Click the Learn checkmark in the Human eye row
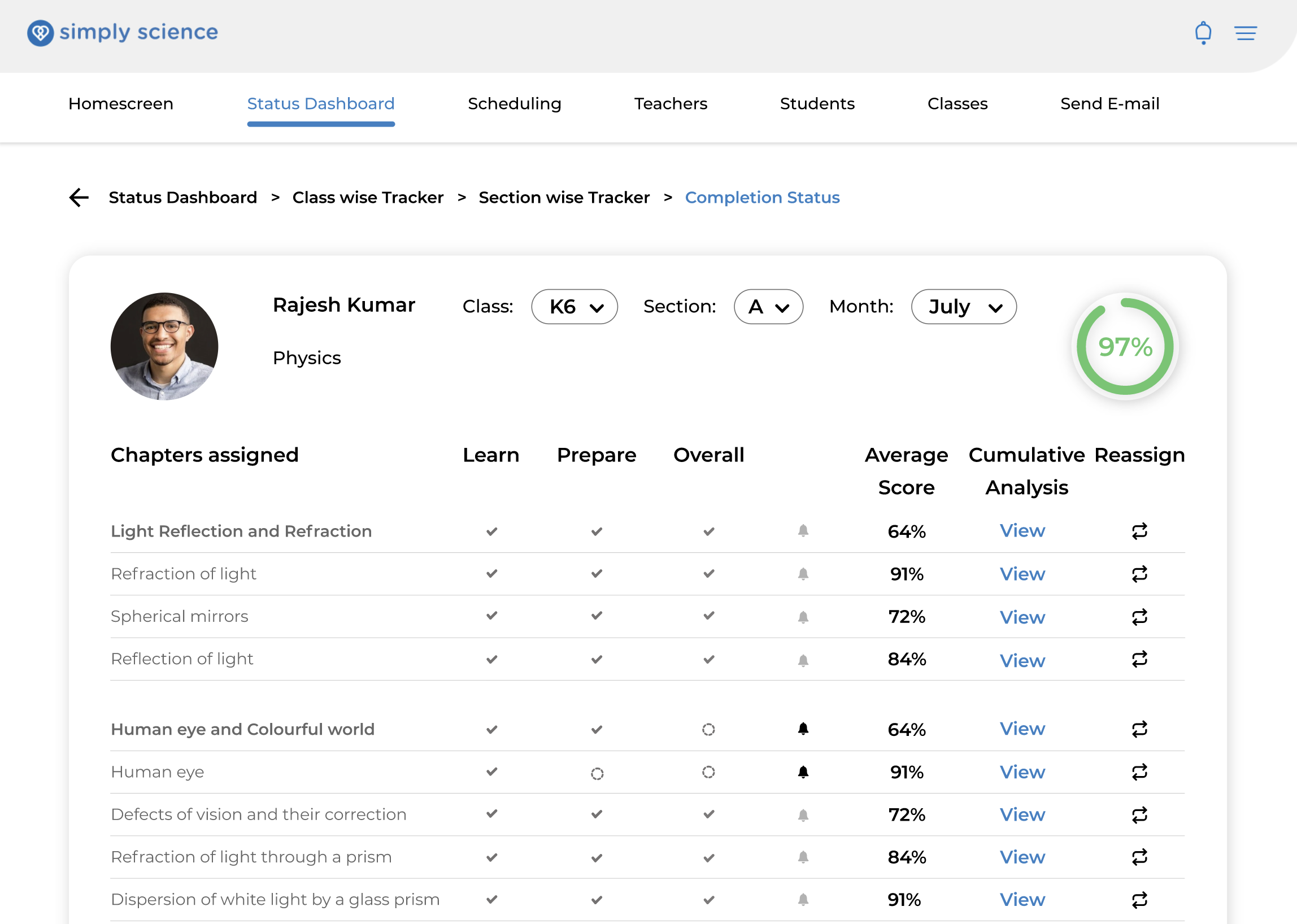The height and width of the screenshot is (924, 1297). click(x=491, y=772)
